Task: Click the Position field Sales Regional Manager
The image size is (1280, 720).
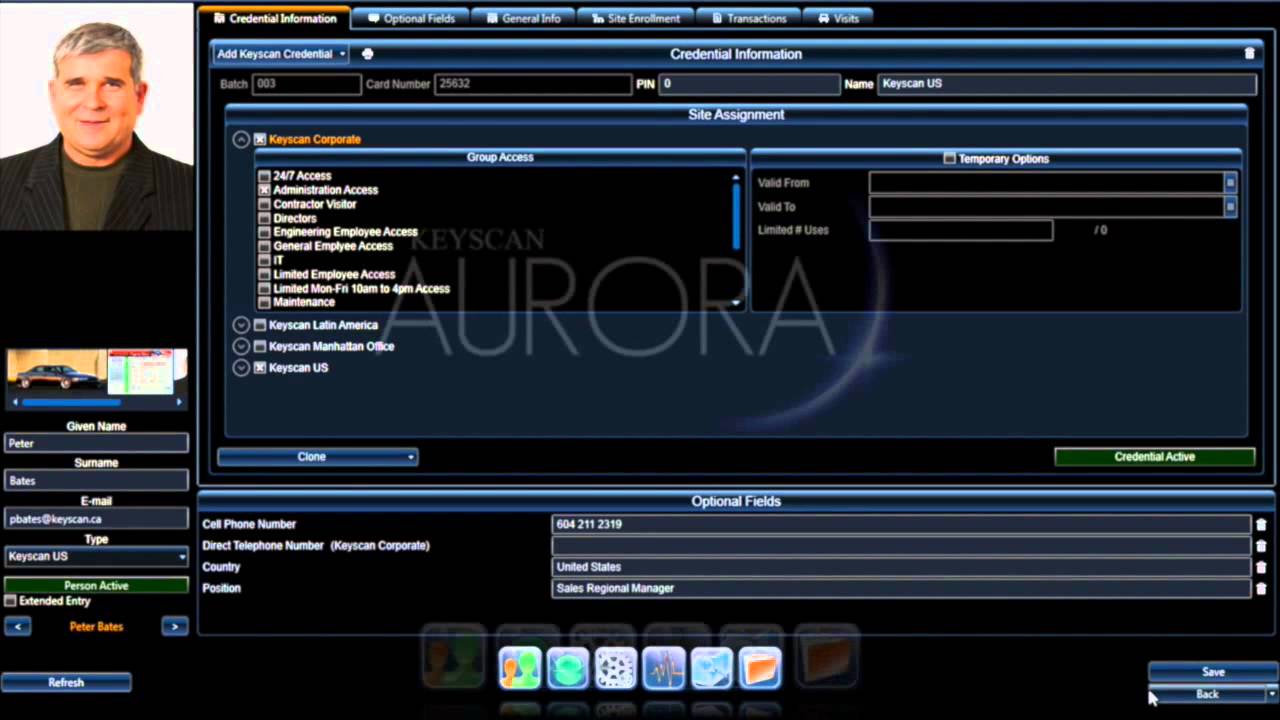Action: tap(902, 589)
